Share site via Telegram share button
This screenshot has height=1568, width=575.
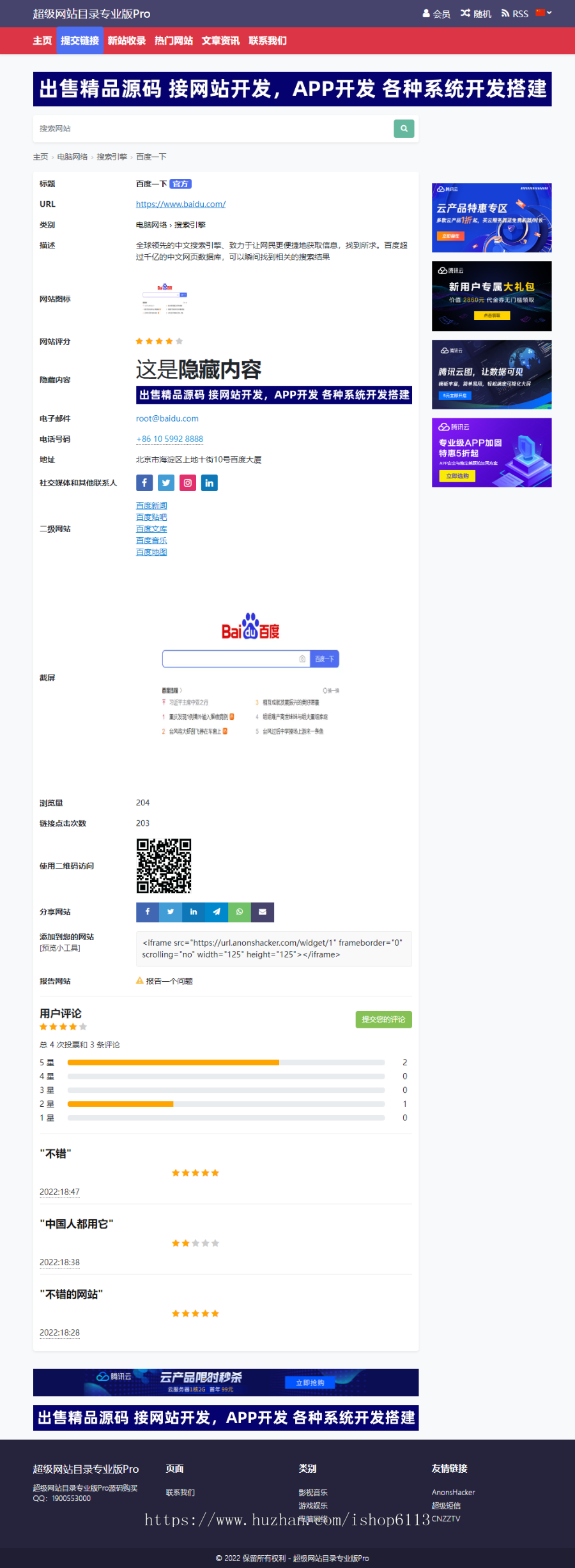point(217,912)
